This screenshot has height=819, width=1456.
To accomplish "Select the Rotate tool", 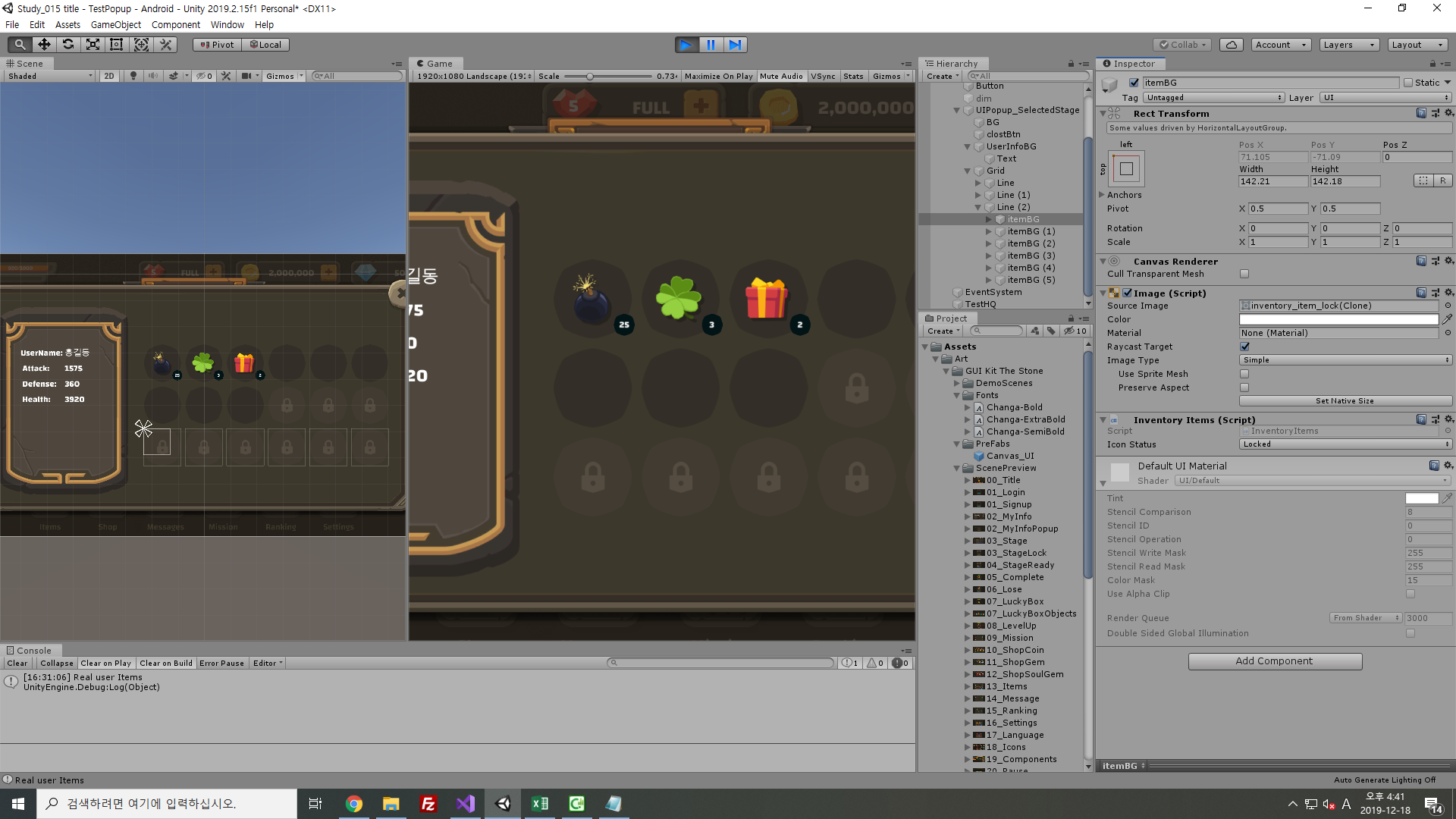I will coord(68,45).
